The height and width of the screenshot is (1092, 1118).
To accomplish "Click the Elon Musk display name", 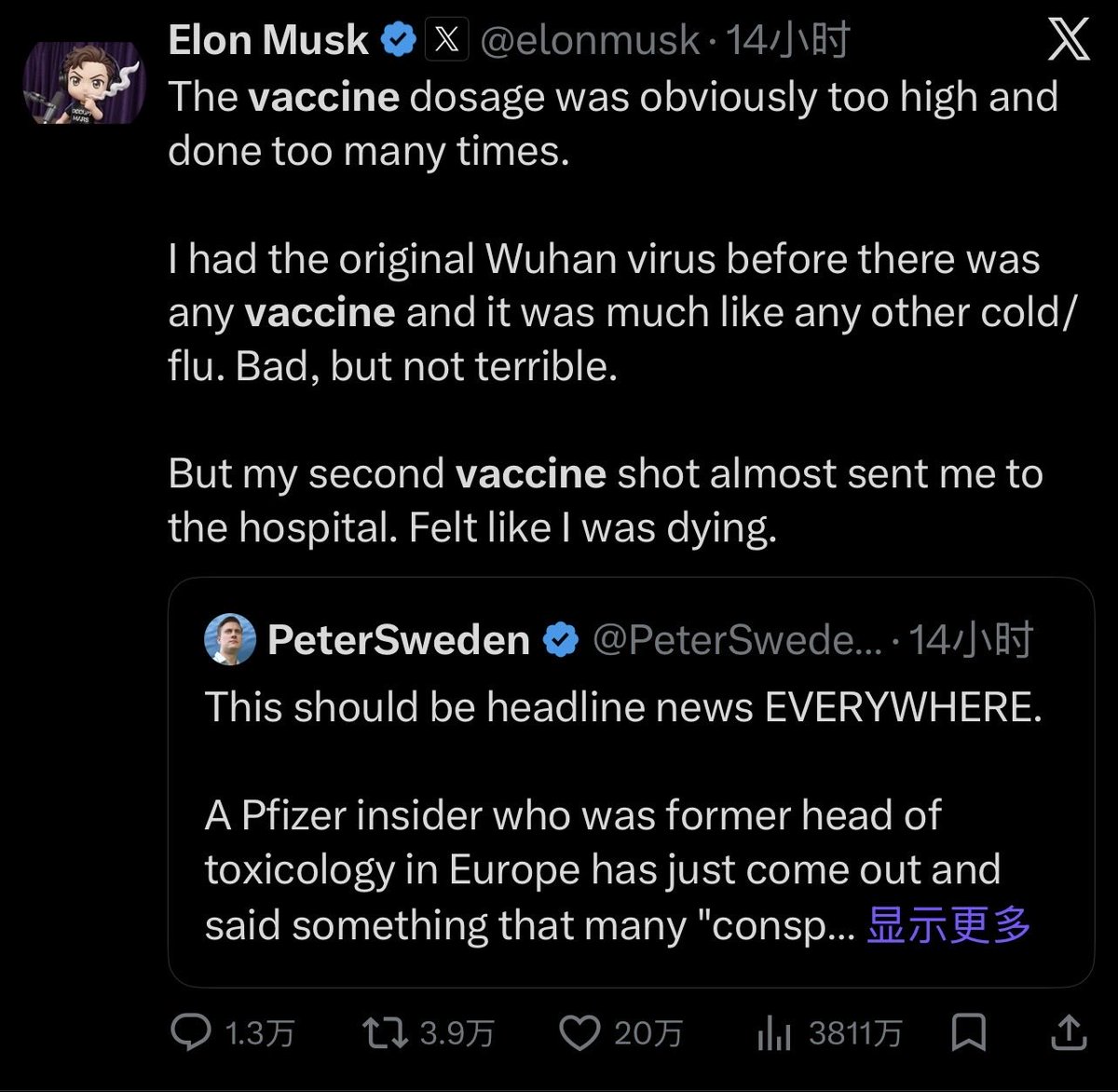I will click(268, 40).
